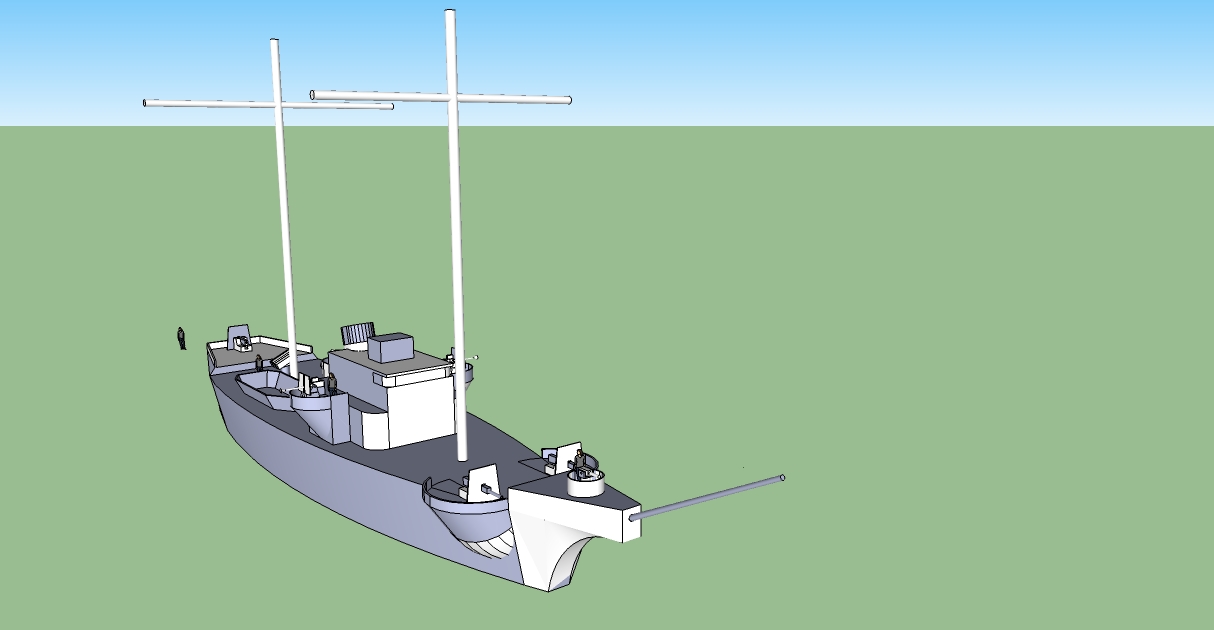Click the long gray bowsprit pole
The height and width of the screenshot is (630, 1214).
[x=710, y=497]
